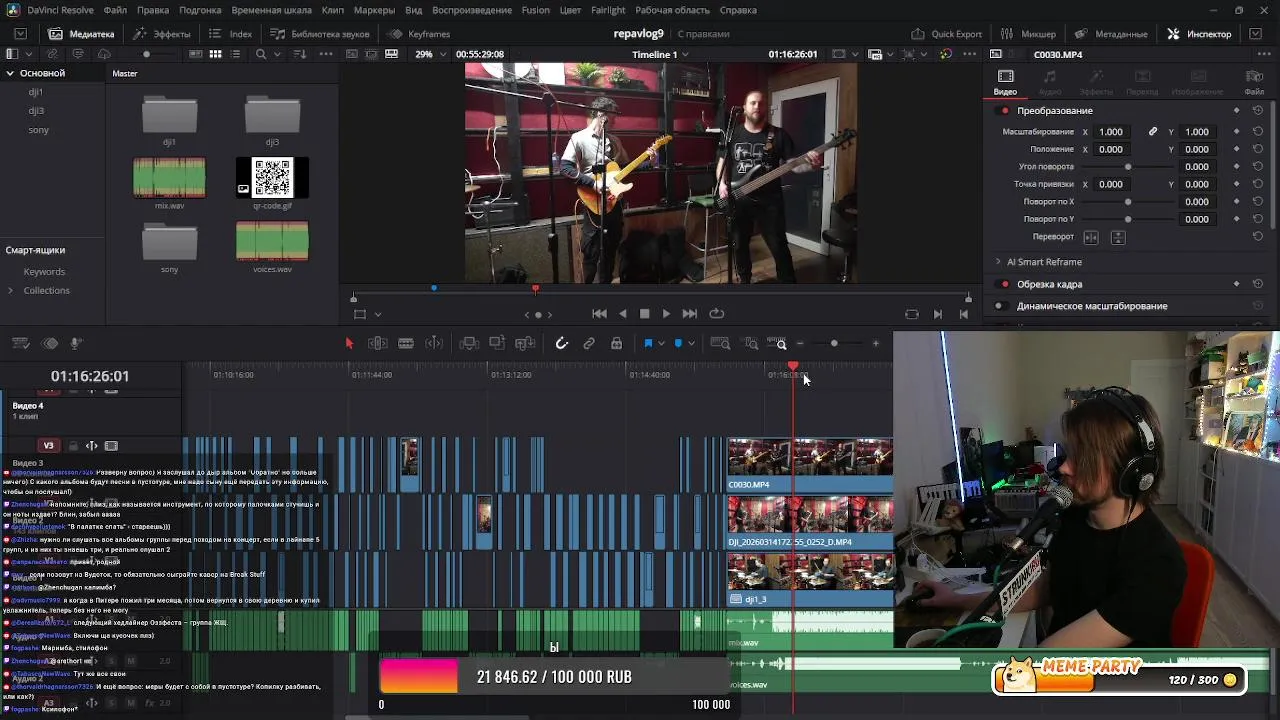
Task: Activate the Blade edit mode tool
Action: [406, 343]
